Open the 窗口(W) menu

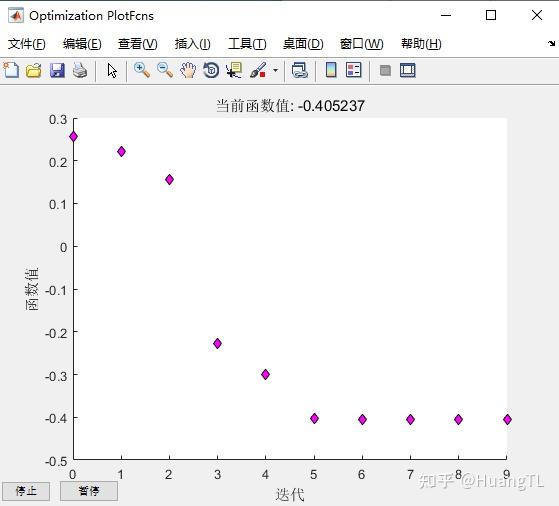click(361, 44)
